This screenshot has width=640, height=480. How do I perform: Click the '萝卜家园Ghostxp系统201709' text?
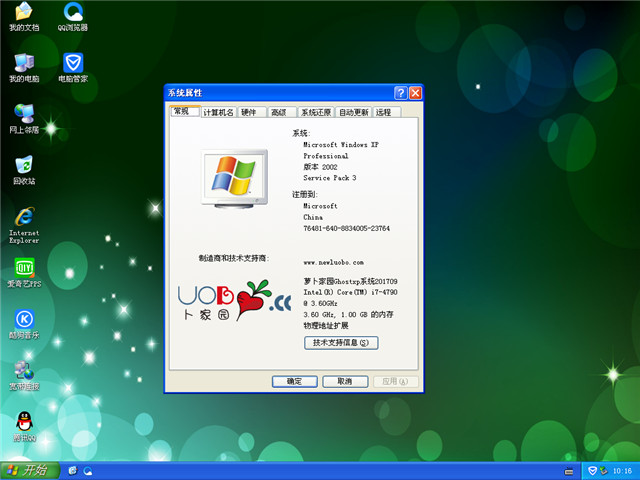click(x=350, y=281)
